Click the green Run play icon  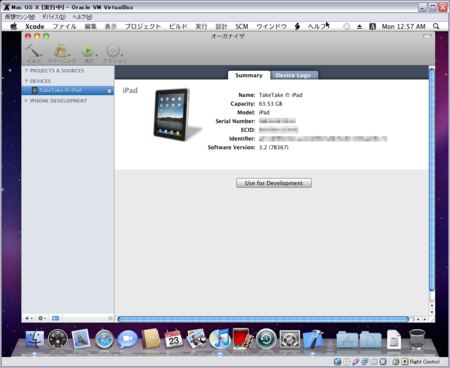pos(88,51)
